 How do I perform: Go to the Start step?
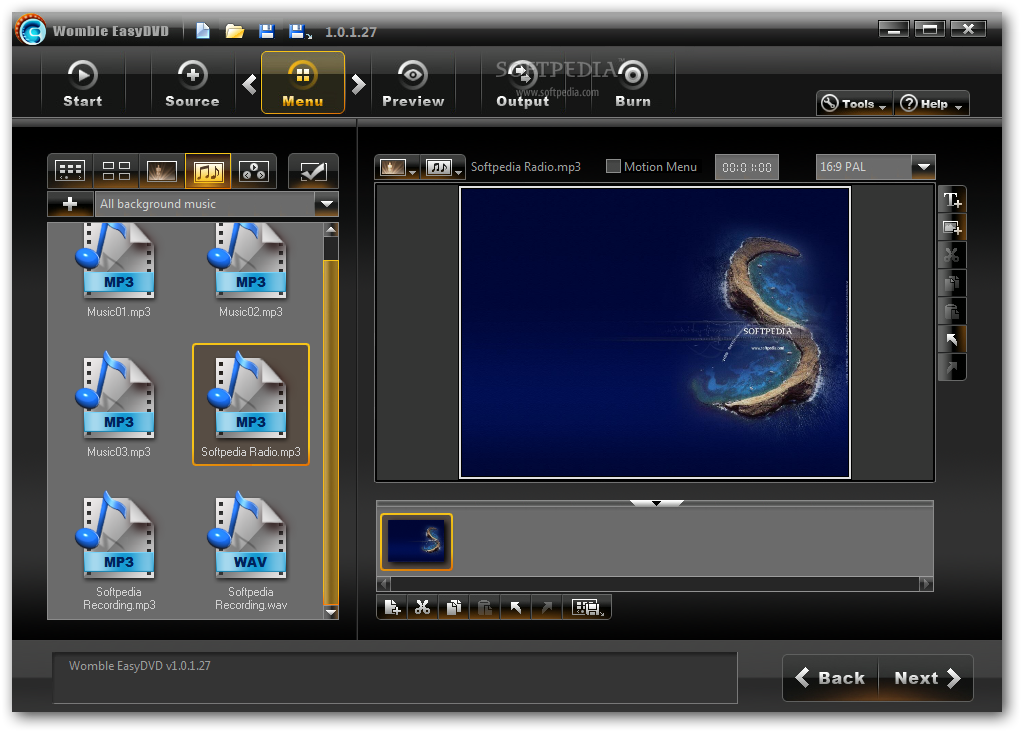[83, 83]
